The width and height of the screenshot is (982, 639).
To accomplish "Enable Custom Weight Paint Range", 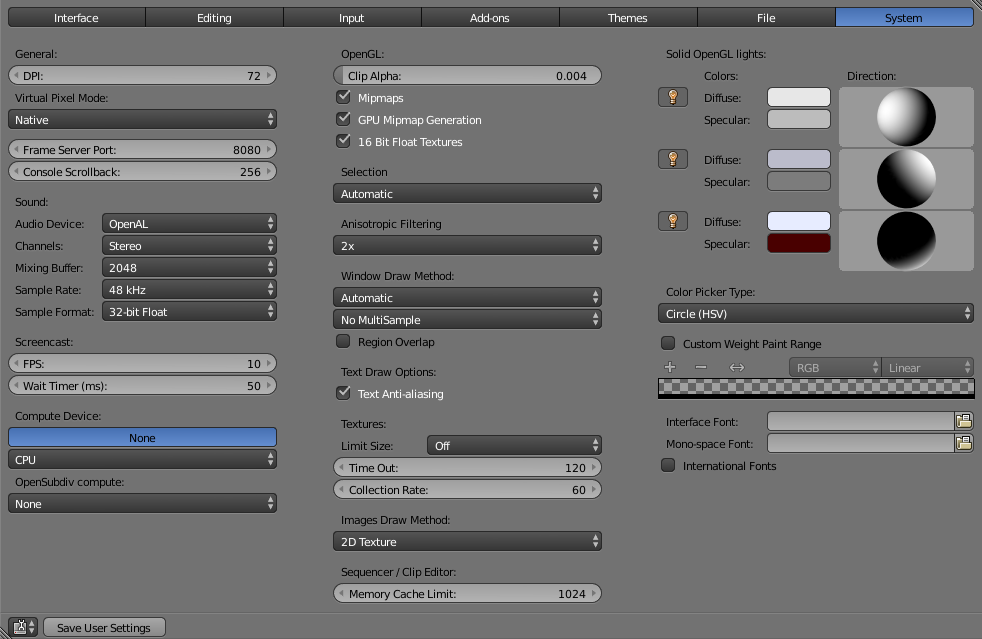I will (668, 343).
